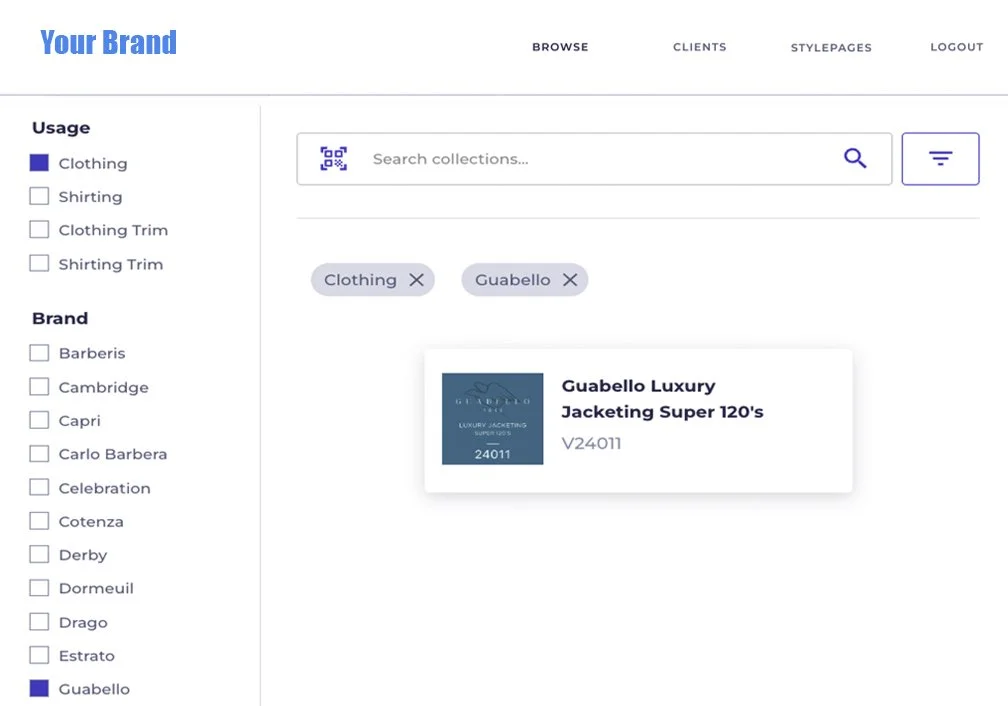Uncheck the Clothing usage checkbox
The image size is (1008, 706).
39,163
